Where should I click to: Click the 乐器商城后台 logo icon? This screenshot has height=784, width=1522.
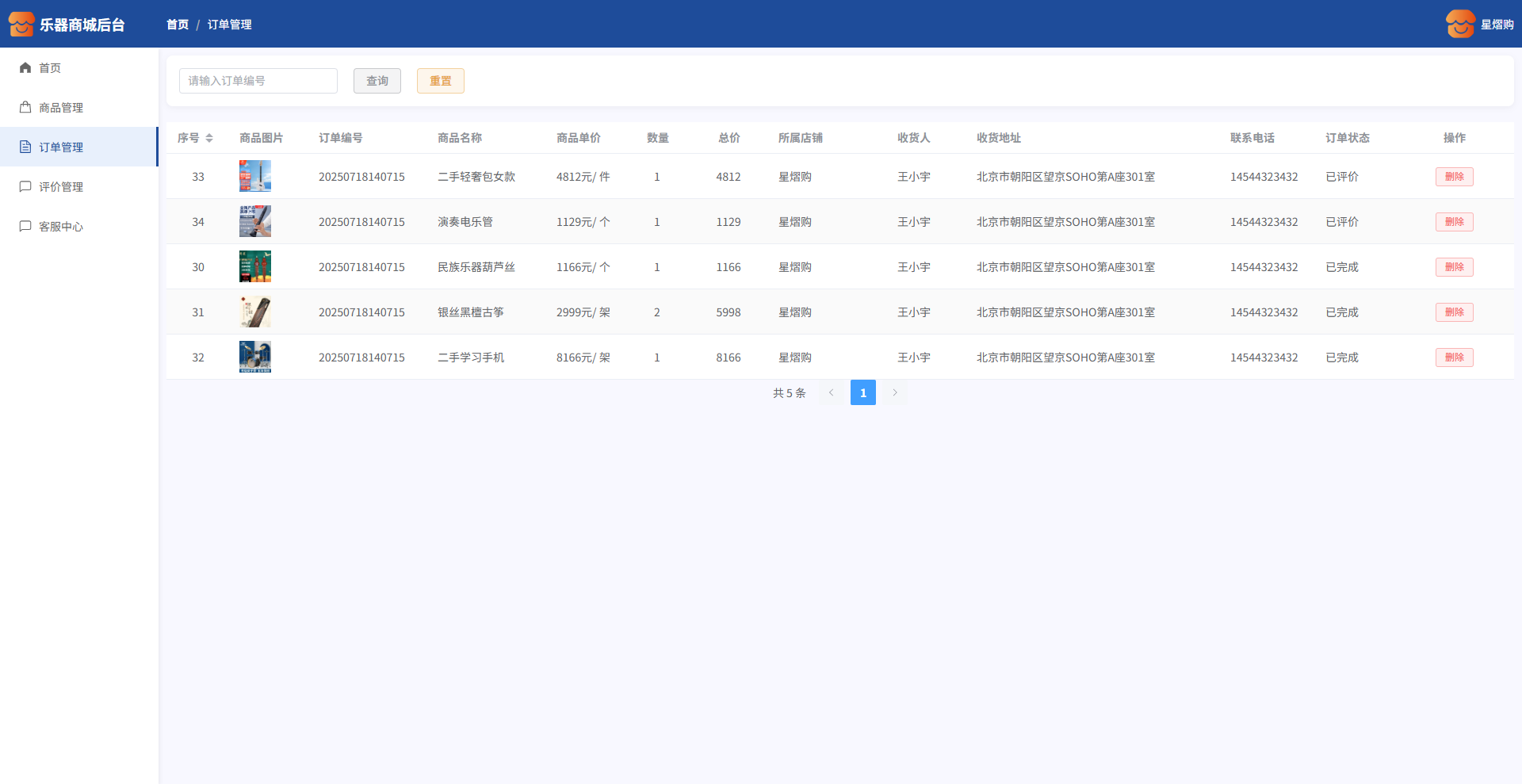click(21, 25)
